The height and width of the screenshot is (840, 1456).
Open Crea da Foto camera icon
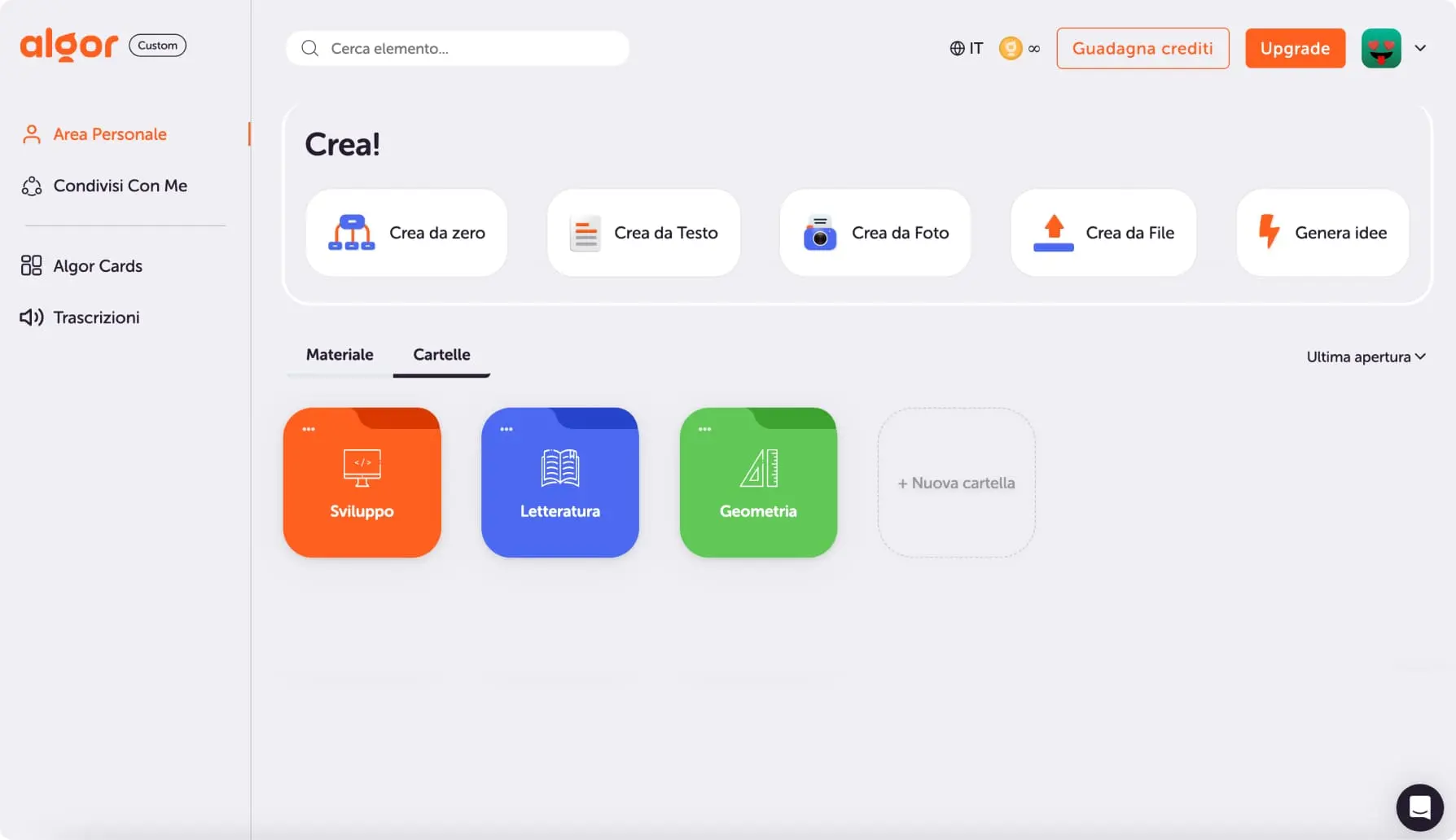pos(819,232)
